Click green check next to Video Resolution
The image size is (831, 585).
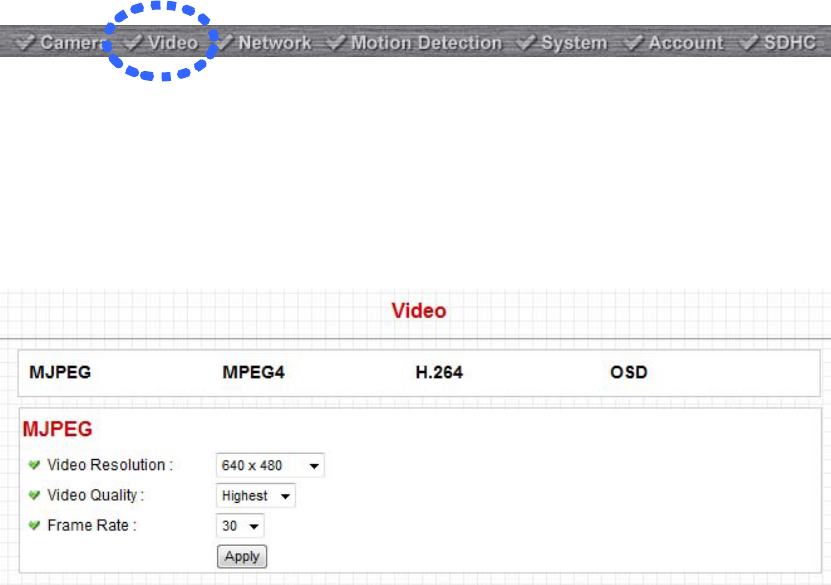pyautogui.click(x=34, y=465)
